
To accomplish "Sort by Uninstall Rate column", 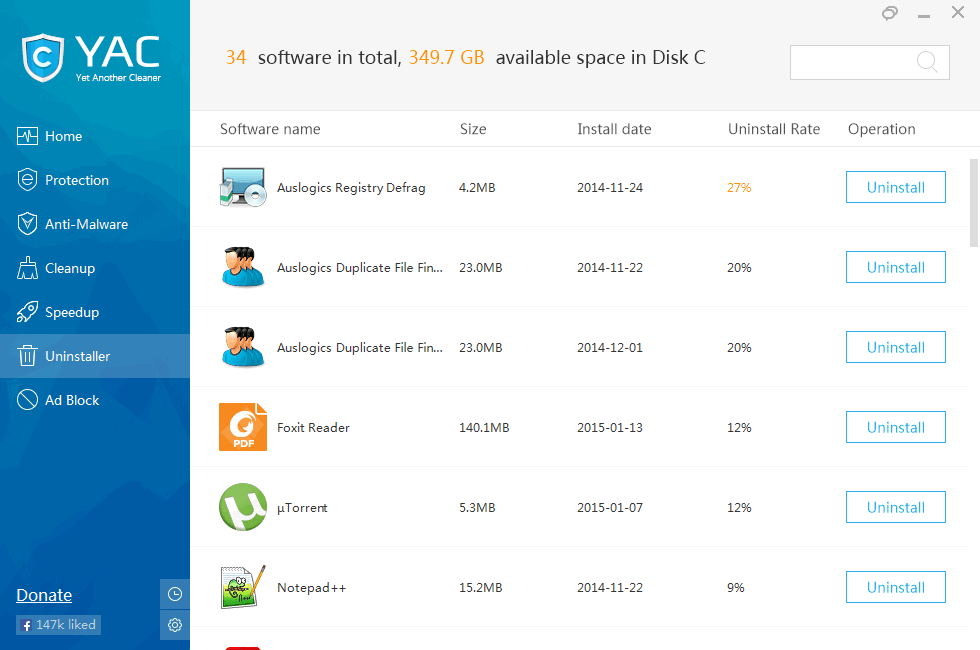I will pyautogui.click(x=774, y=129).
